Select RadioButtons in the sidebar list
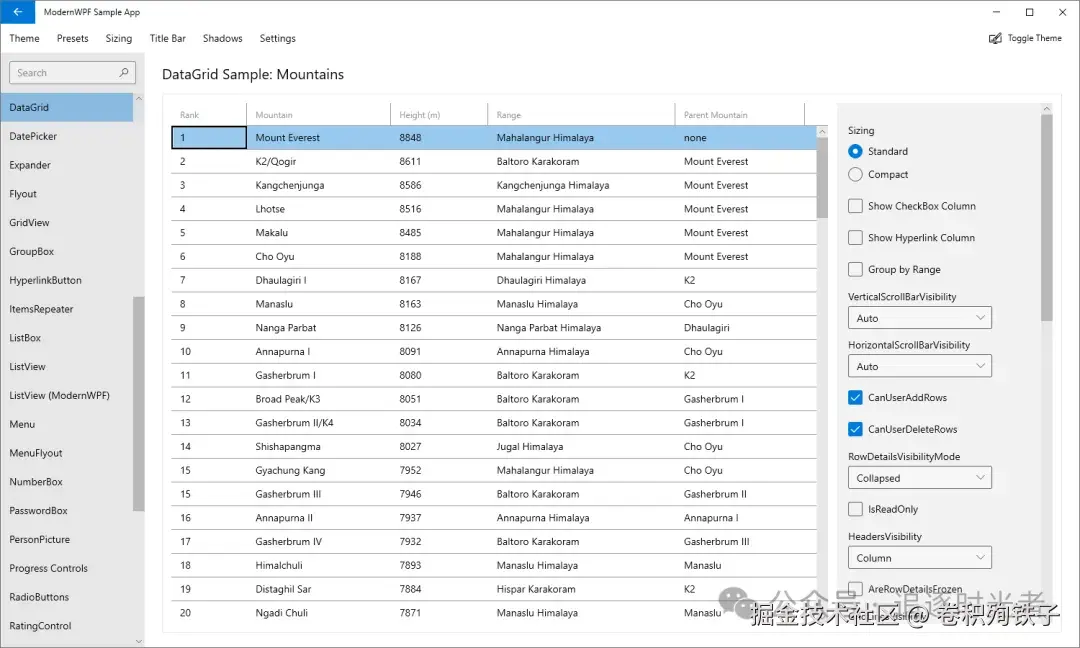The image size is (1080, 648). coord(67,597)
